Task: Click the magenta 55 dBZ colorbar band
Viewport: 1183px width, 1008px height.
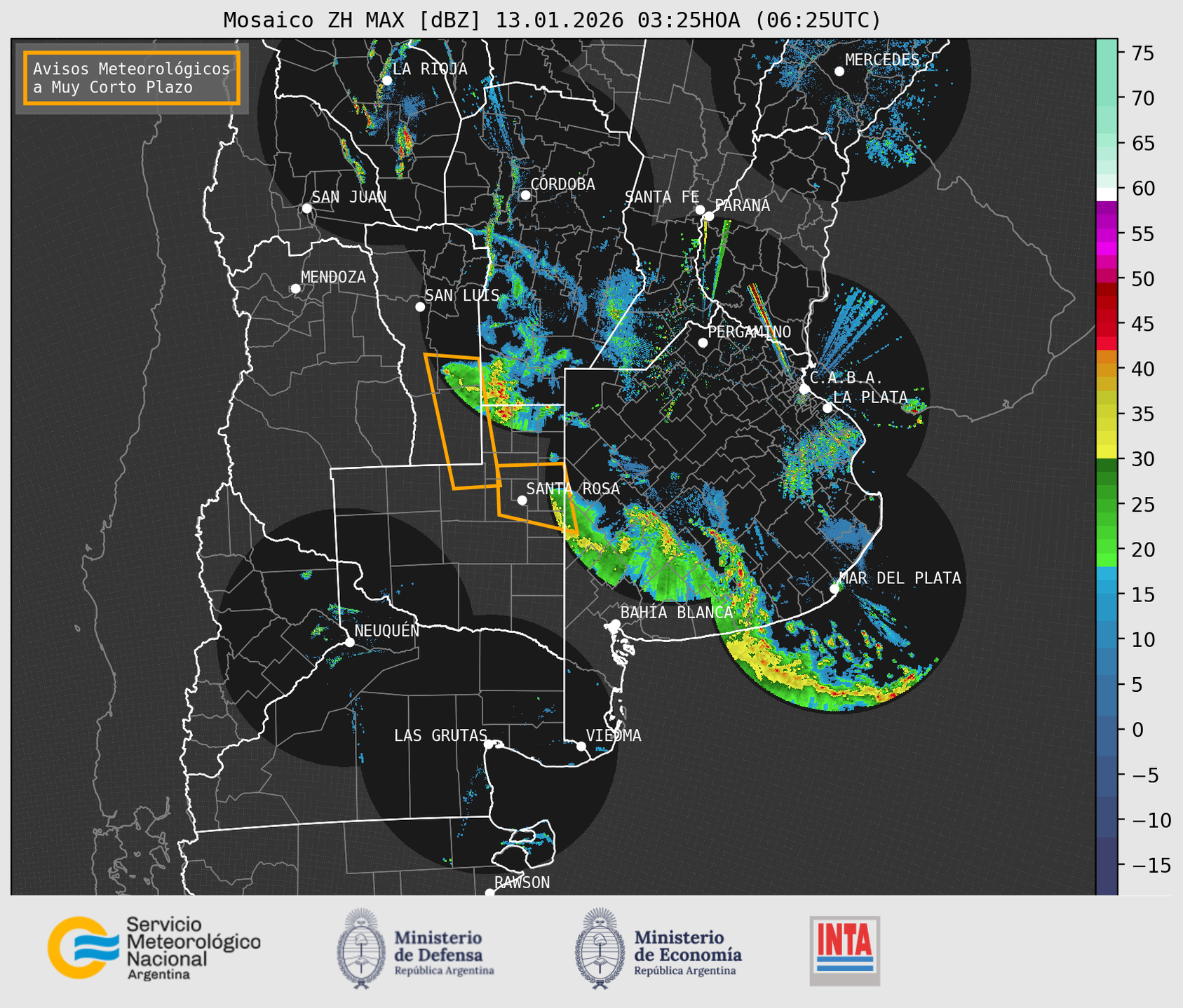Action: tap(1106, 233)
